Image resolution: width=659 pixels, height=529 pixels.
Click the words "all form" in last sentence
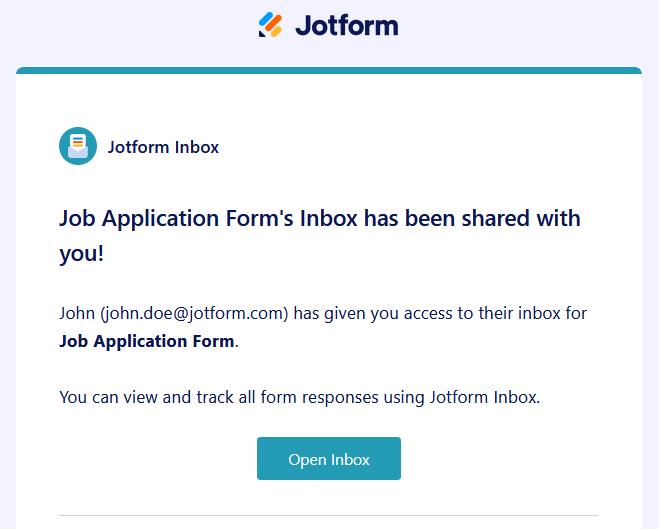tap(291, 397)
